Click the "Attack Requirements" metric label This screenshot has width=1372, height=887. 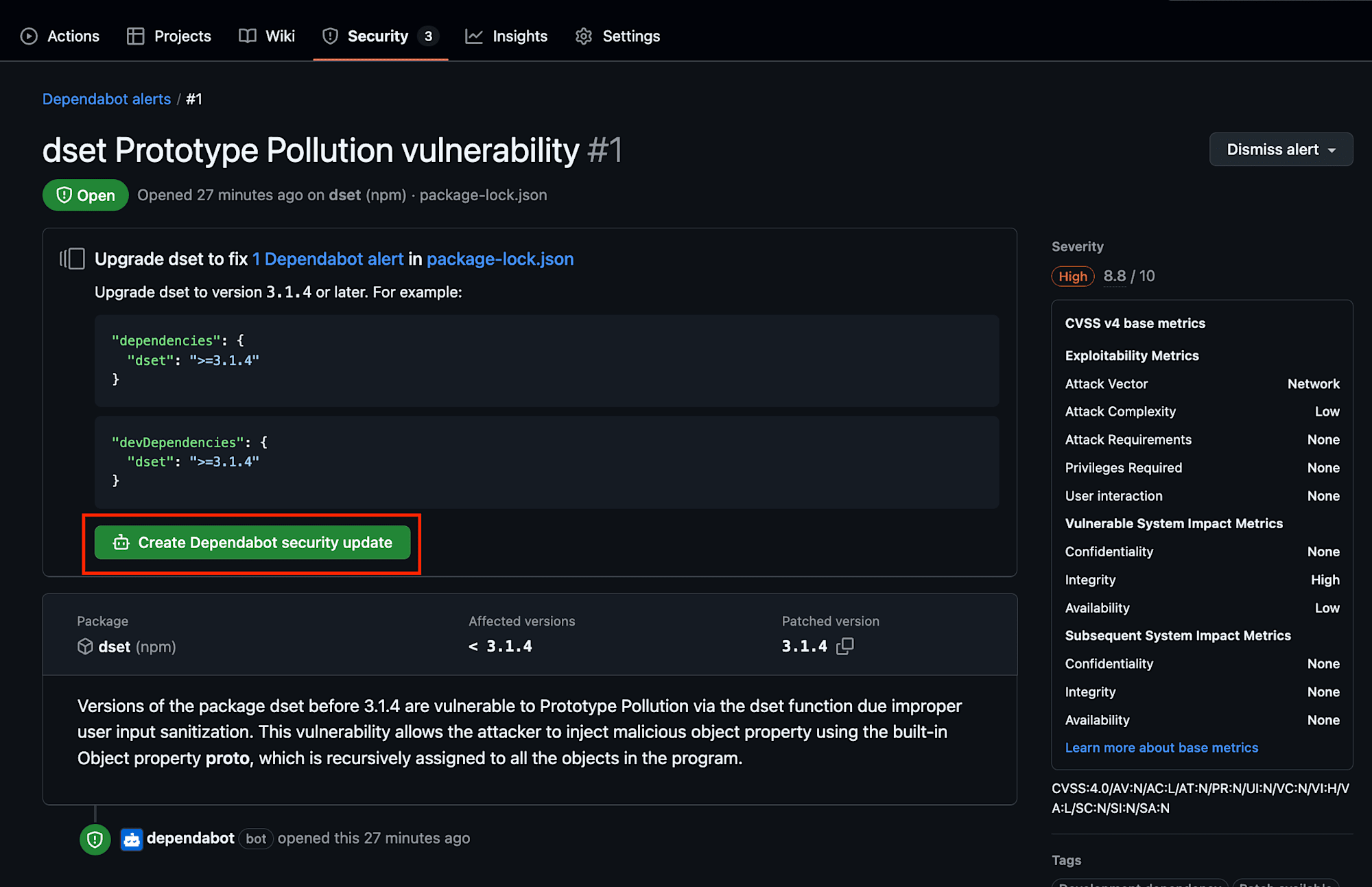point(1128,440)
